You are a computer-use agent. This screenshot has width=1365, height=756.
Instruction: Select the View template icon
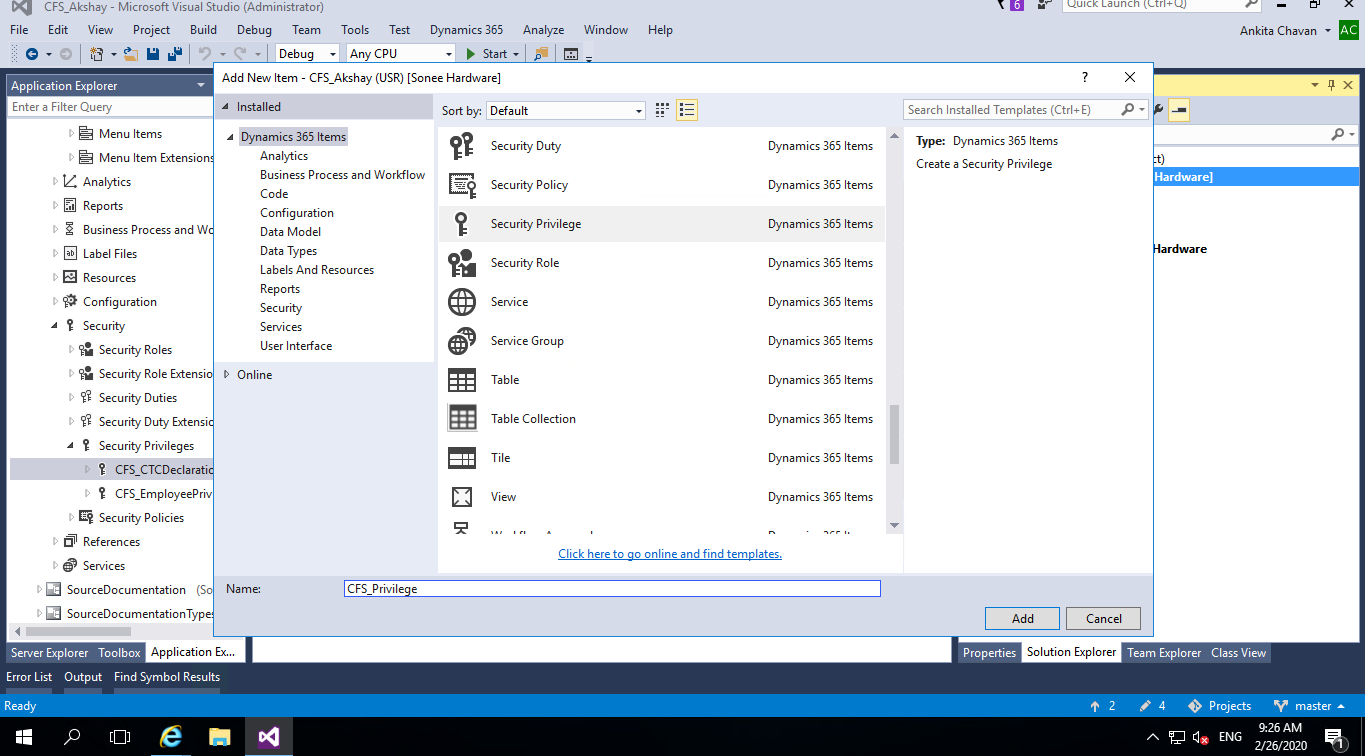pos(462,497)
